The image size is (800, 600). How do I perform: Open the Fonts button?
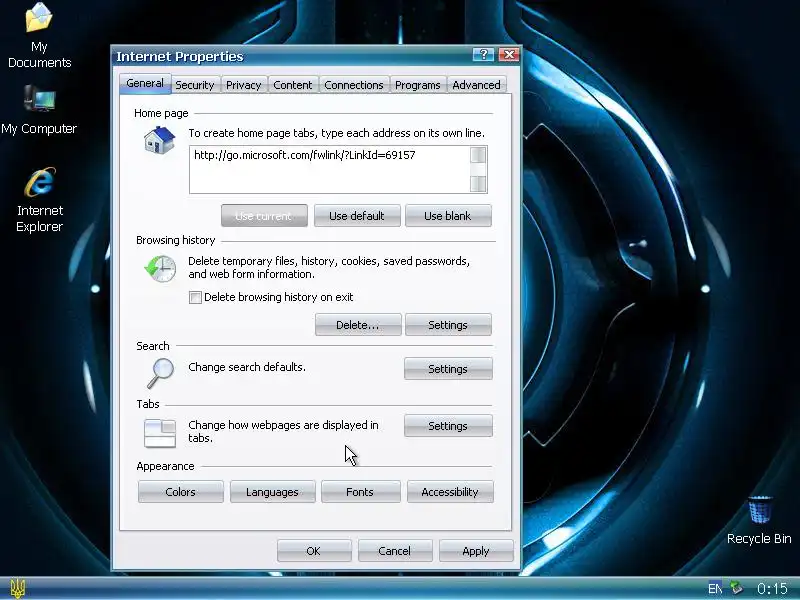click(360, 492)
